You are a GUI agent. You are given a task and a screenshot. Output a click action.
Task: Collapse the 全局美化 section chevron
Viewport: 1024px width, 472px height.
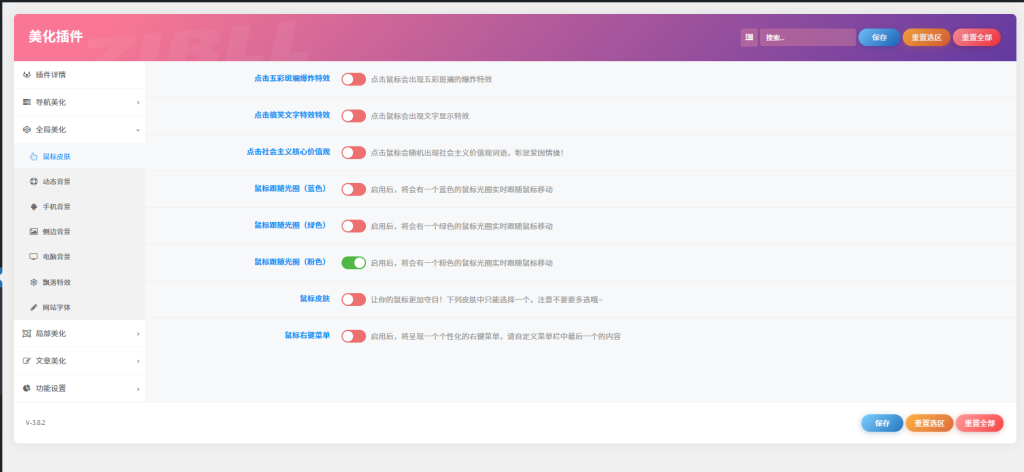click(138, 130)
